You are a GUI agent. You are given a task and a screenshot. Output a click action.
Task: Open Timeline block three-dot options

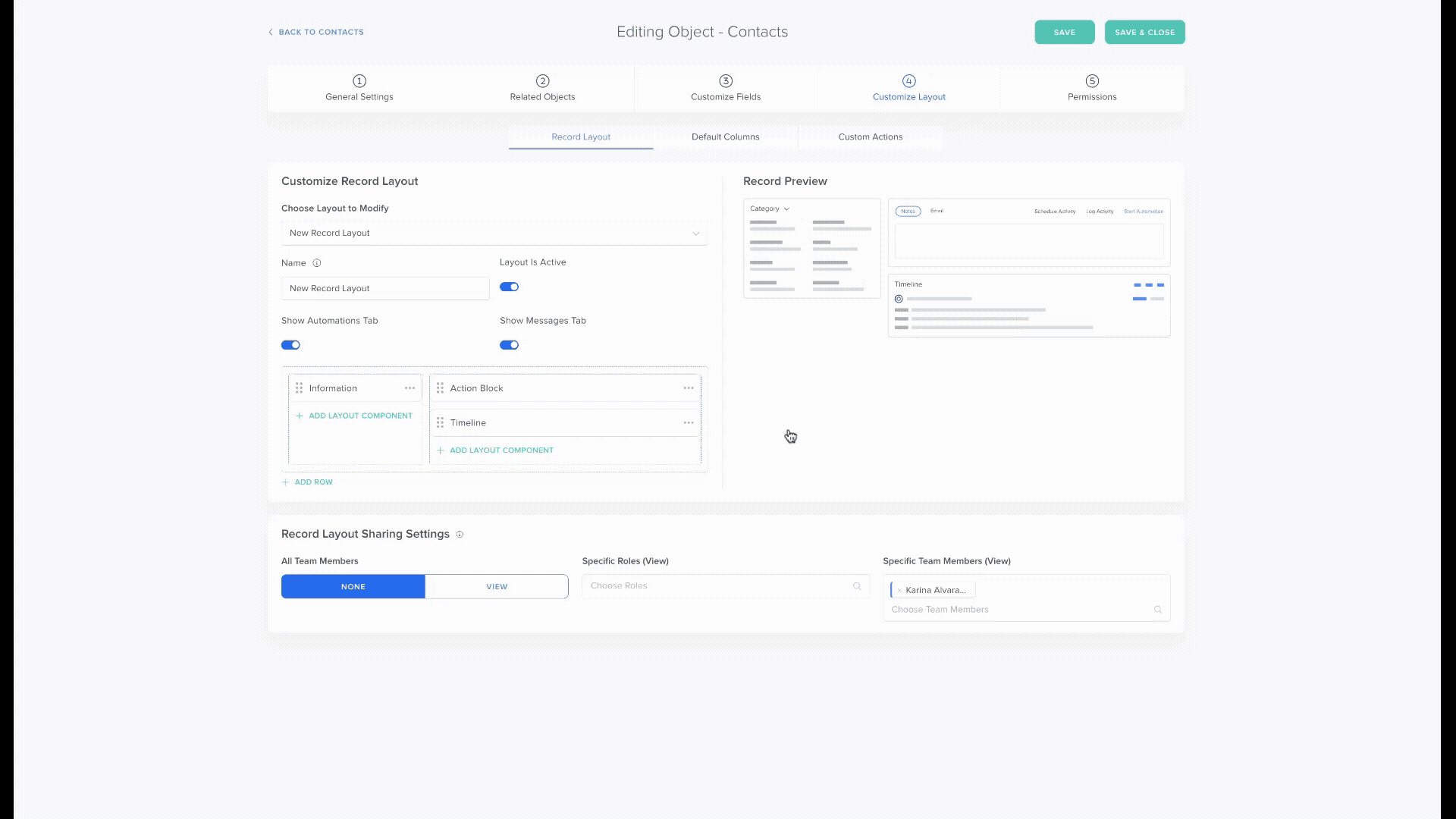(688, 423)
